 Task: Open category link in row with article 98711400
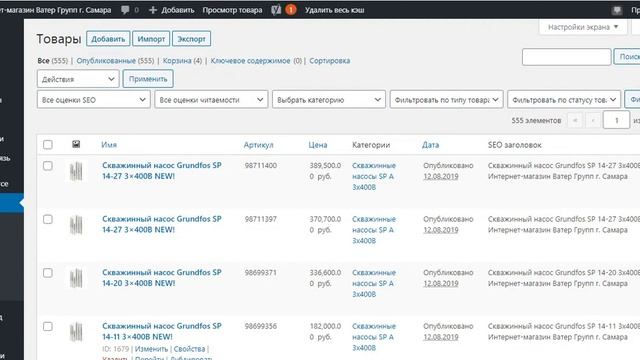[x=374, y=176]
